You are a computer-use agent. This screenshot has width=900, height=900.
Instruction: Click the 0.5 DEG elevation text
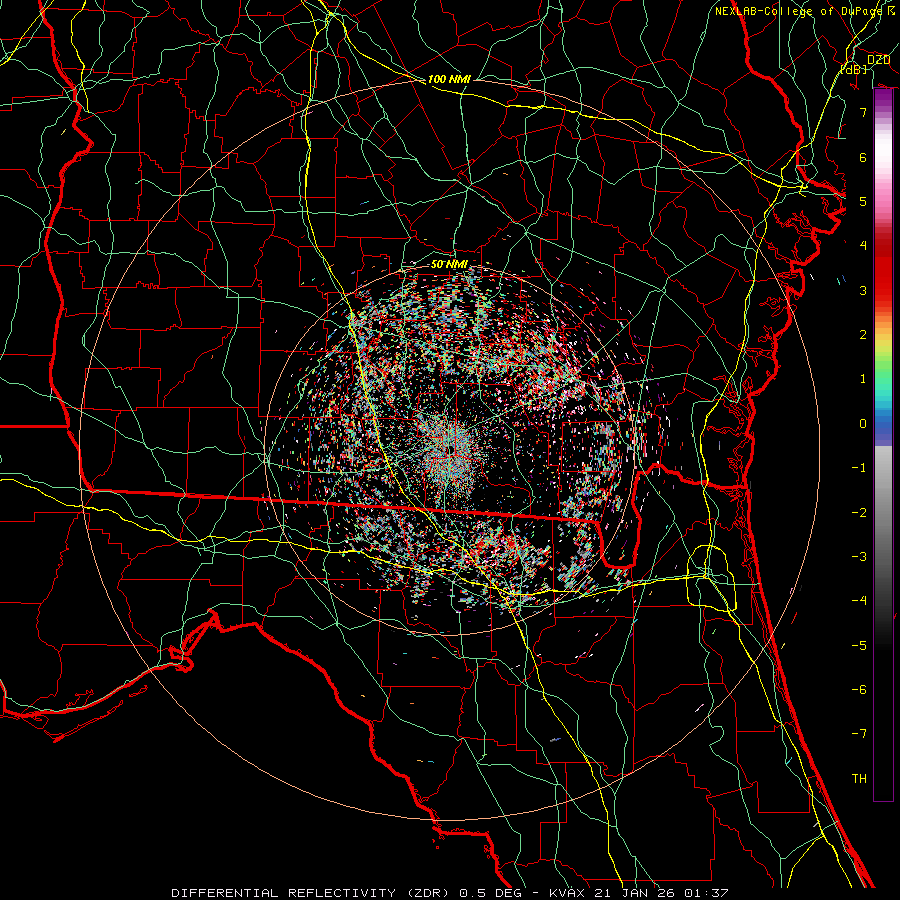click(x=490, y=893)
